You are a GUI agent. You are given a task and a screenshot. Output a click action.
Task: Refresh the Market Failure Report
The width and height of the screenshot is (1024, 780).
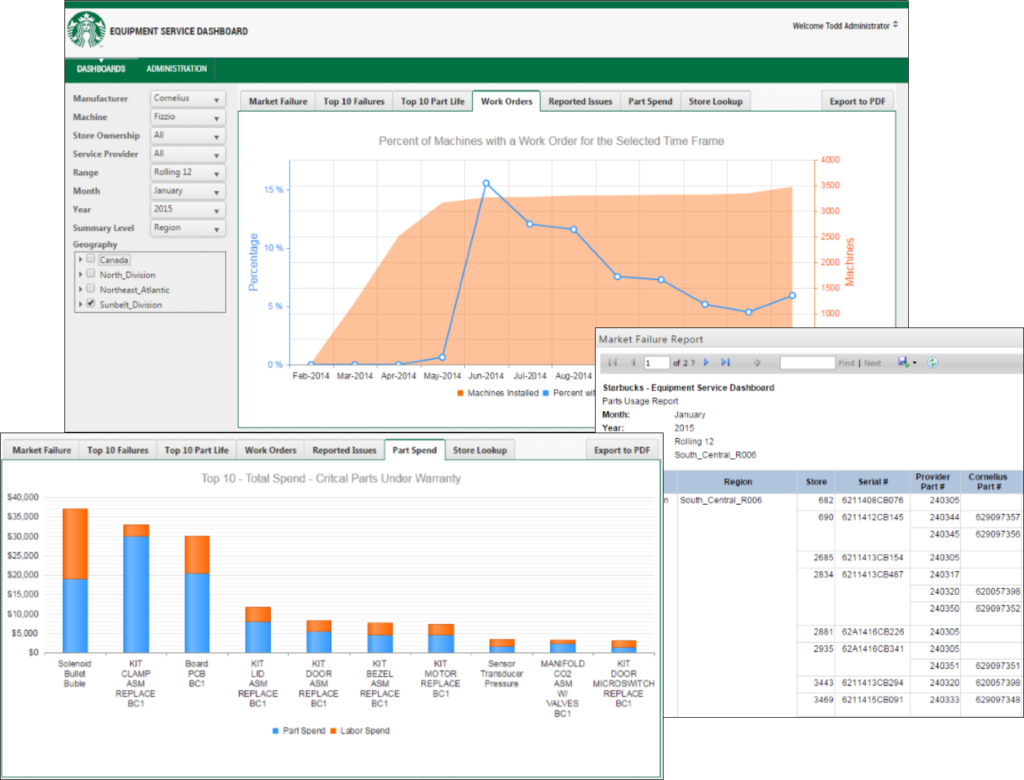pos(932,363)
